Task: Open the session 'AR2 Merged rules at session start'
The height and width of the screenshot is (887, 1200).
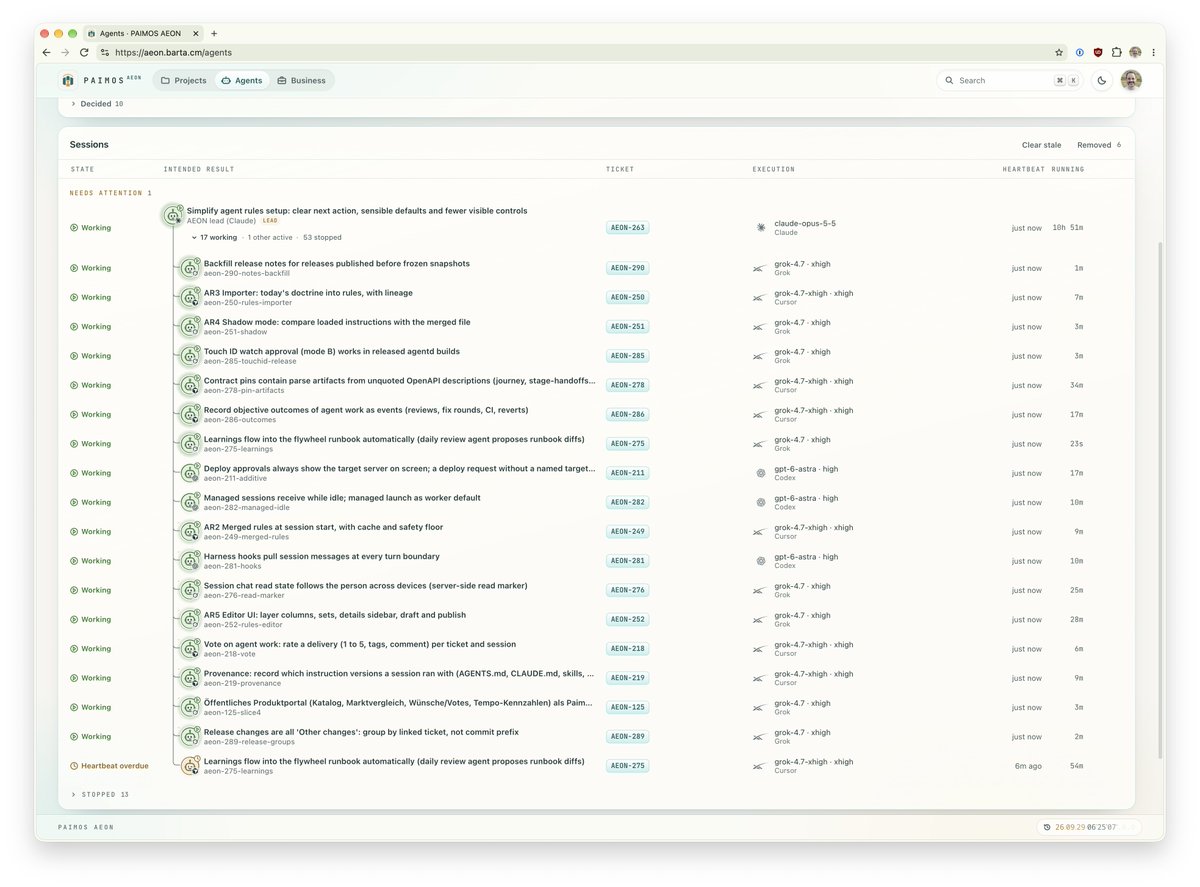Action: pyautogui.click(x=323, y=527)
